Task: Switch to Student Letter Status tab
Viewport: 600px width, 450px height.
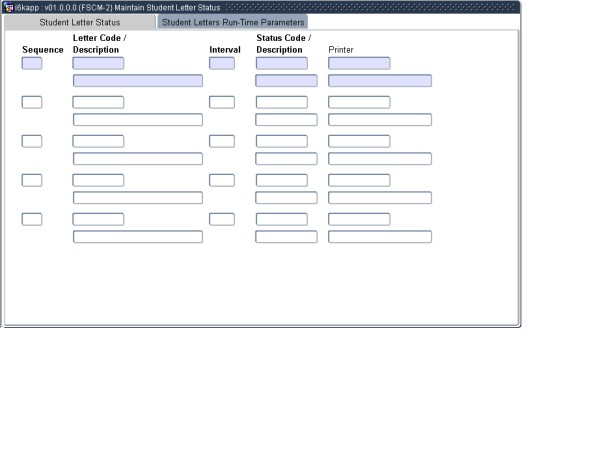Action: pyautogui.click(x=80, y=22)
